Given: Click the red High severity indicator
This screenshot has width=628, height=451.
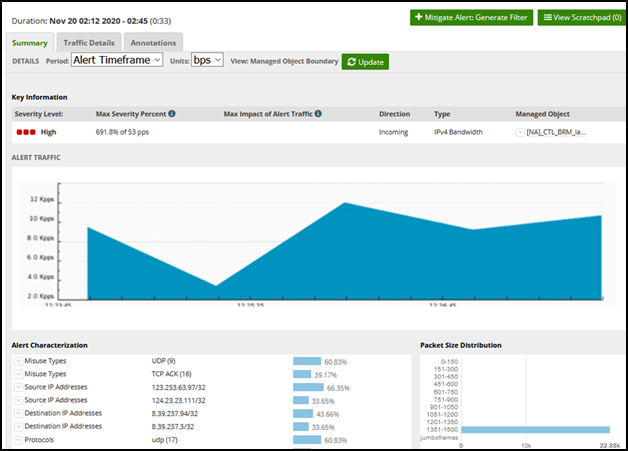Looking at the screenshot, I should [x=26, y=132].
